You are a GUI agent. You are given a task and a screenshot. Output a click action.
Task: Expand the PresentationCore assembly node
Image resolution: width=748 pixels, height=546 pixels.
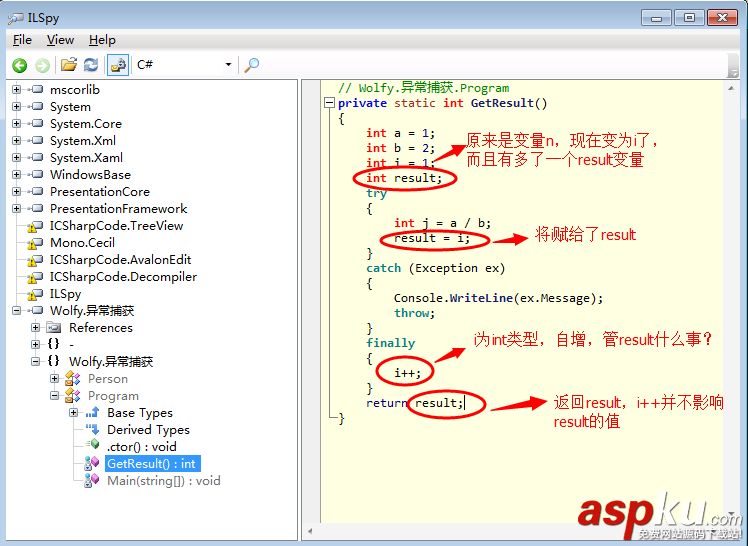[17, 192]
